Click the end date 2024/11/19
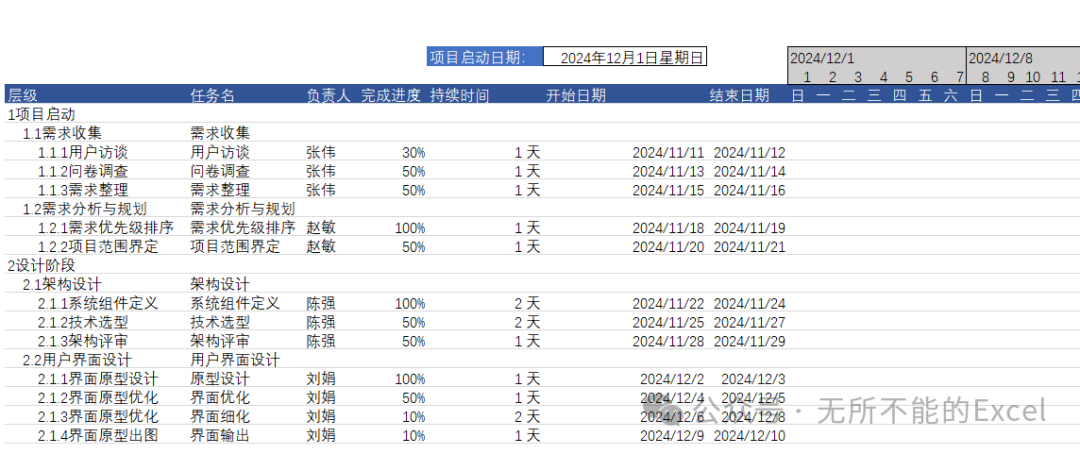Image resolution: width=1080 pixels, height=454 pixels. (749, 228)
